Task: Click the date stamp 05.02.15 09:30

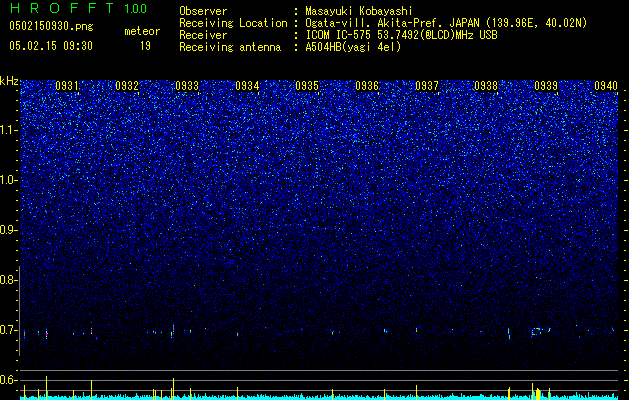Action: tap(51, 46)
